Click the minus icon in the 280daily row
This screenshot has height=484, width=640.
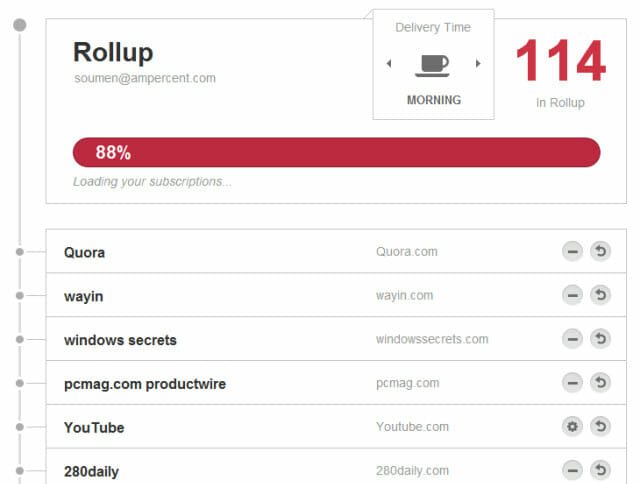pos(572,470)
